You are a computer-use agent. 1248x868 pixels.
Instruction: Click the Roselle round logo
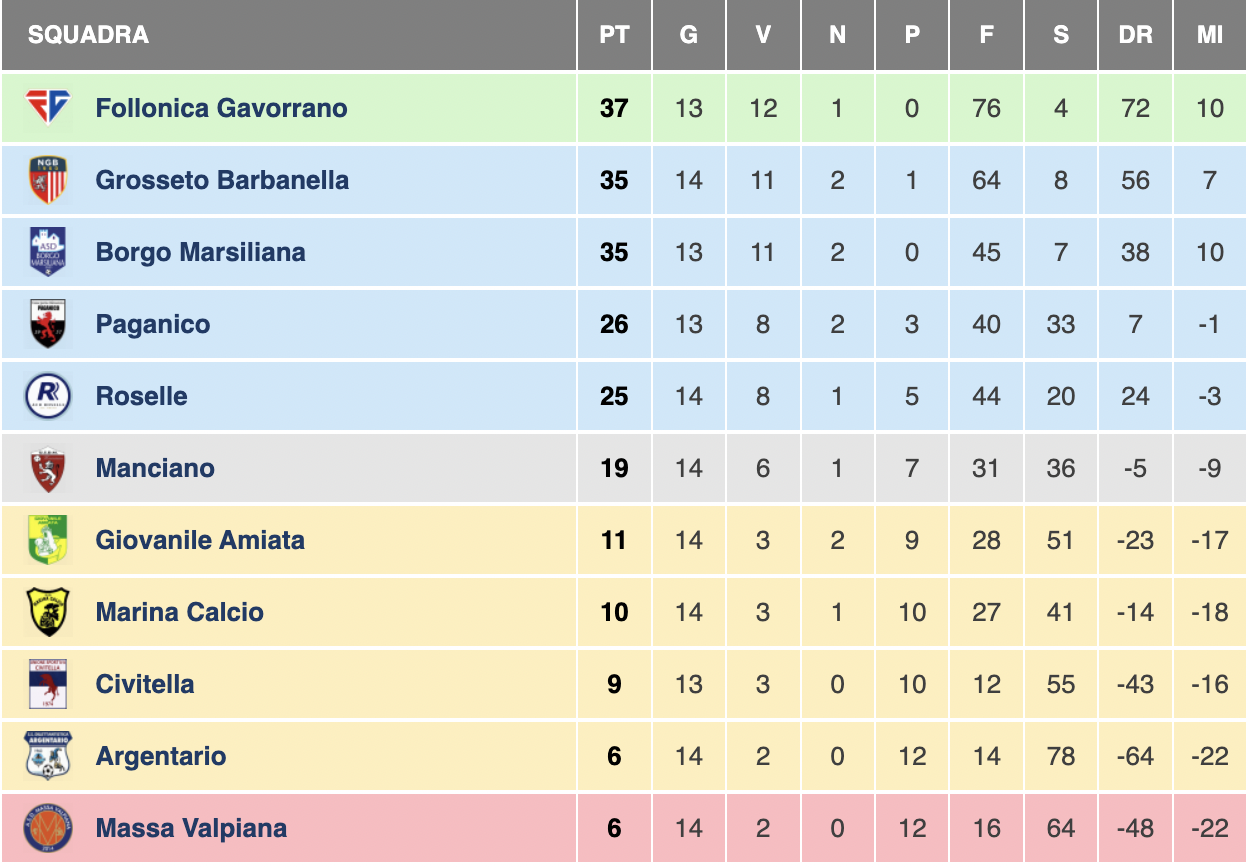coord(48,396)
